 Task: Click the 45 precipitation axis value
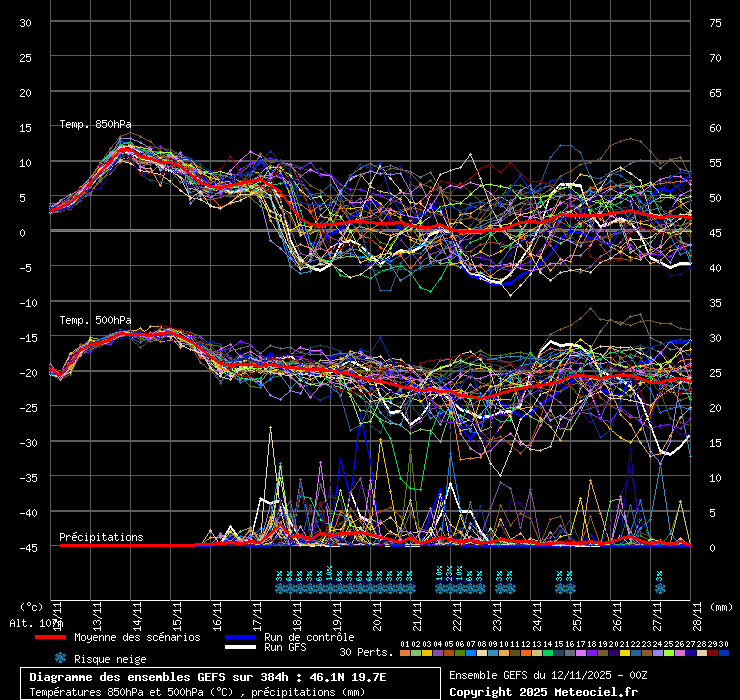pyautogui.click(x=715, y=233)
